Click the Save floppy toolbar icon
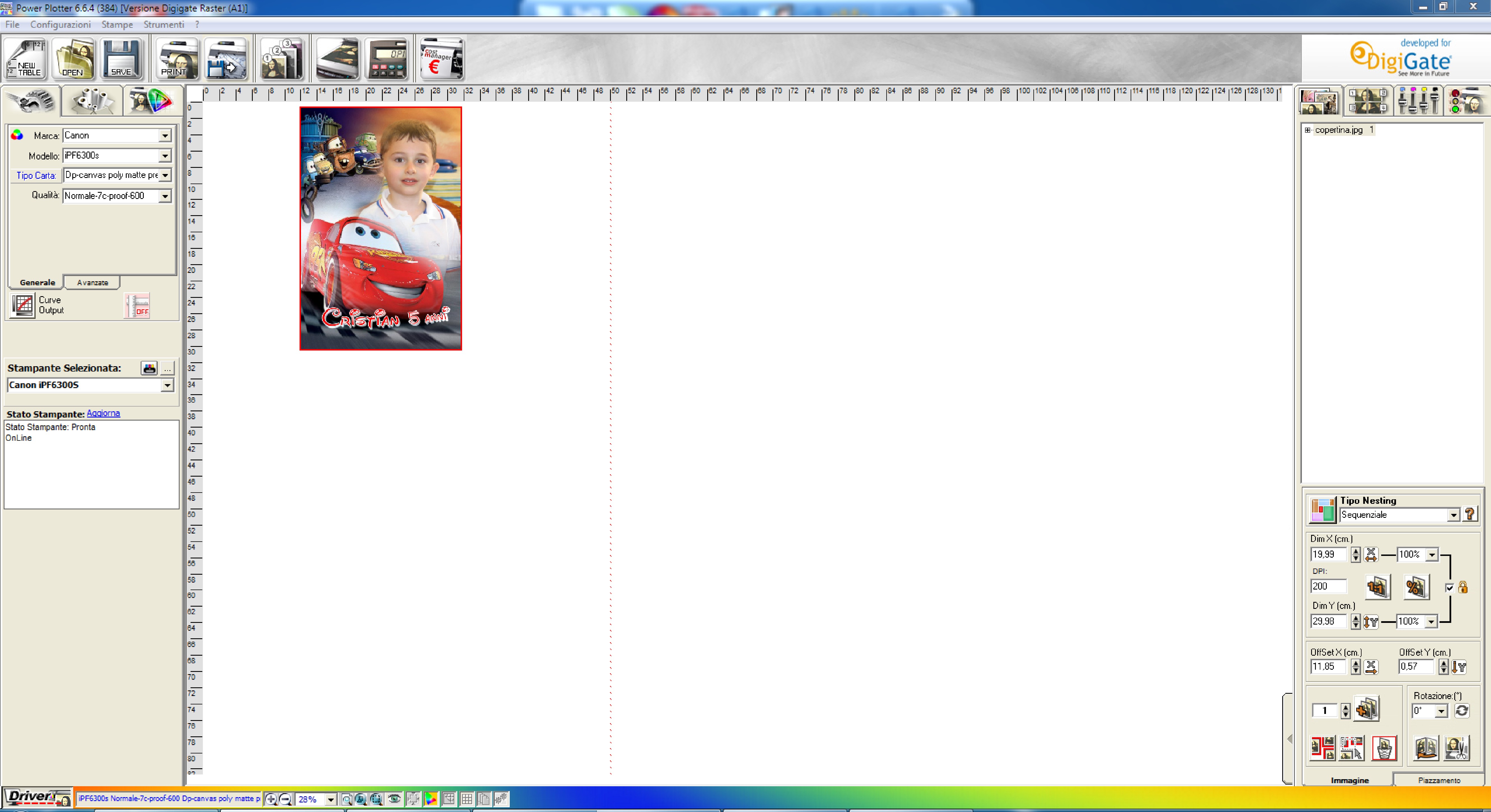1491x812 pixels. [122, 59]
